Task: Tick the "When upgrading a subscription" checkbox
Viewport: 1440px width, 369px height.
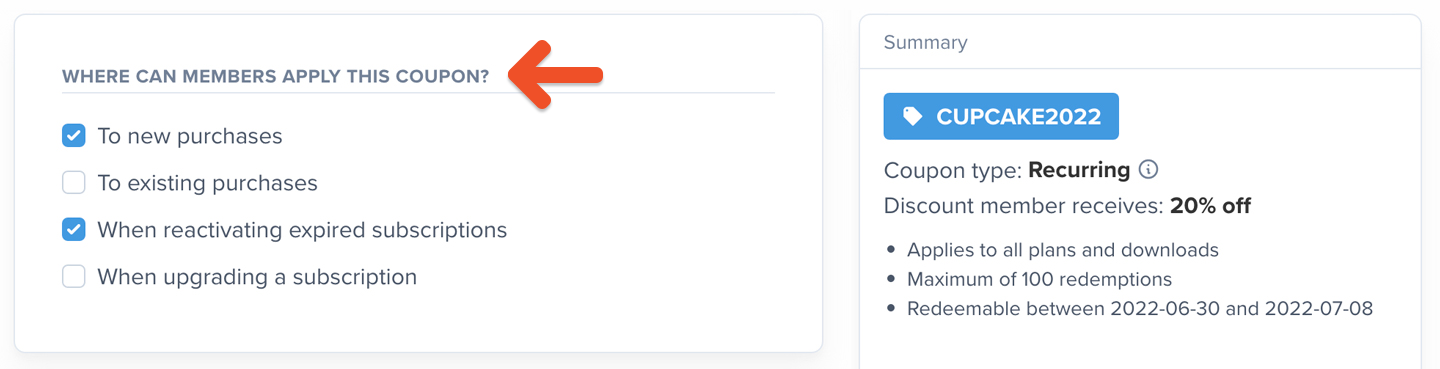Action: pos(74,277)
